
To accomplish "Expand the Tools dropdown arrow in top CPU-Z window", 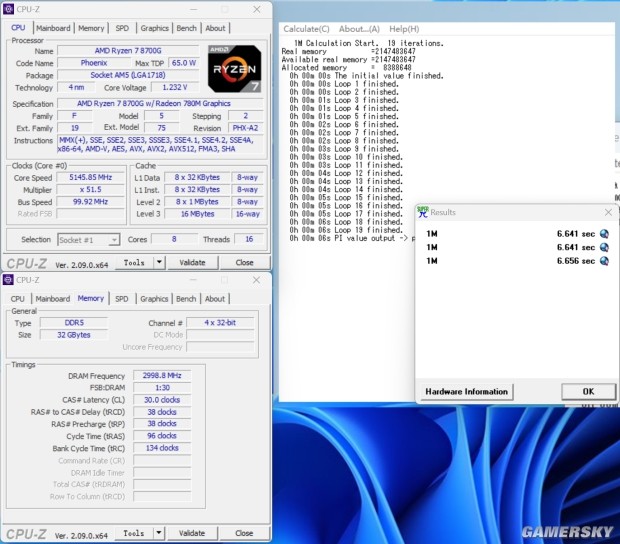I will pos(159,262).
